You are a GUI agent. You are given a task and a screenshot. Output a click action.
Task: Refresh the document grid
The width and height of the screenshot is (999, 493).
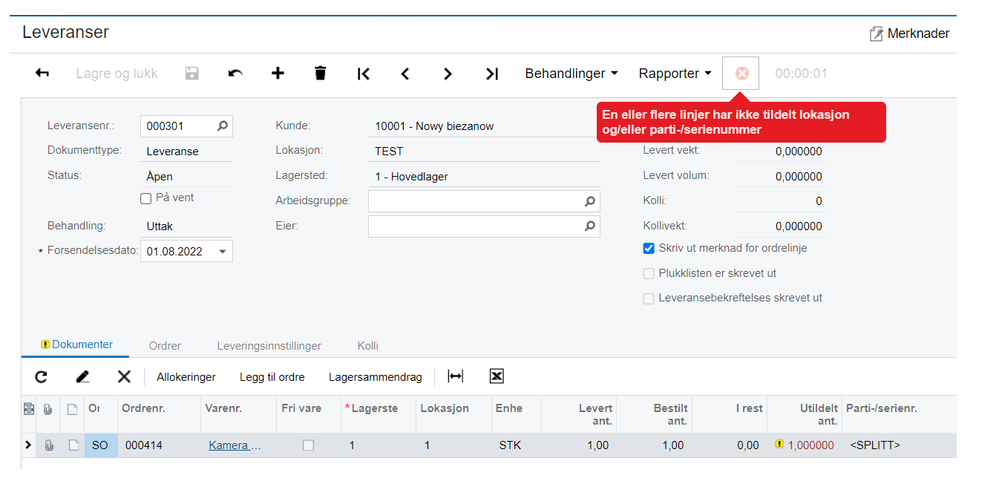[41, 376]
